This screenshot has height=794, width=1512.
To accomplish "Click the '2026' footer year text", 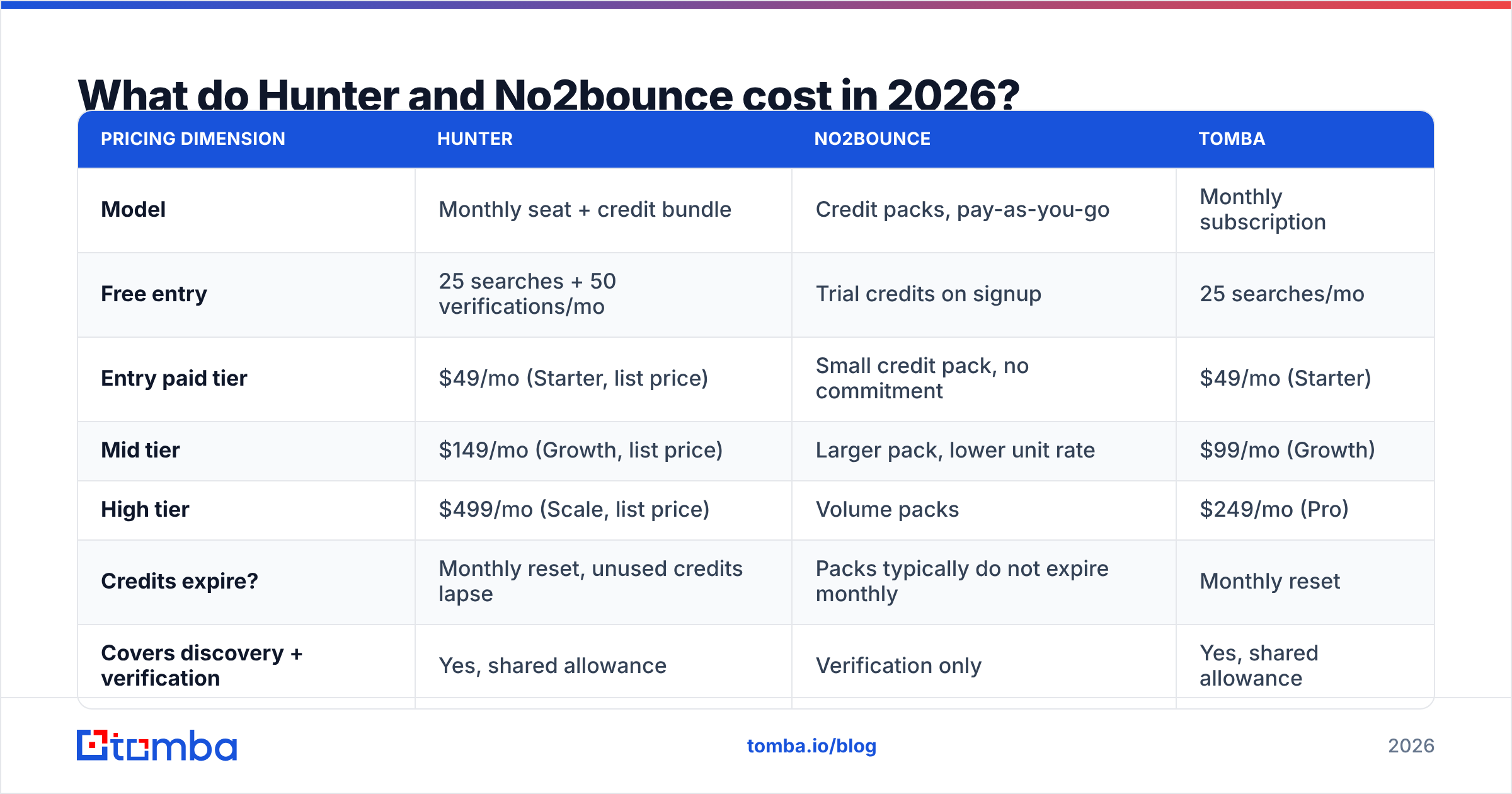I will point(1411,746).
